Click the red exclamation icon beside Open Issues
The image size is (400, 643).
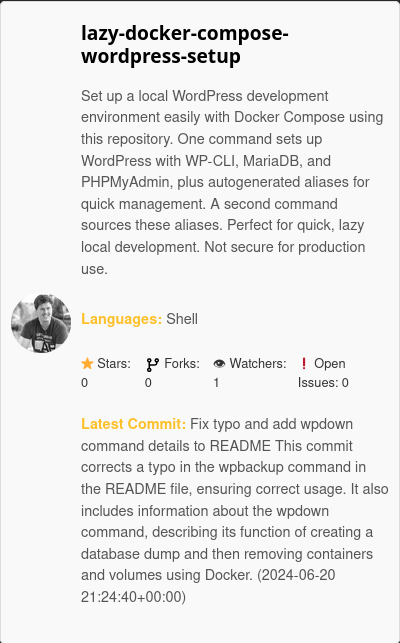304,363
